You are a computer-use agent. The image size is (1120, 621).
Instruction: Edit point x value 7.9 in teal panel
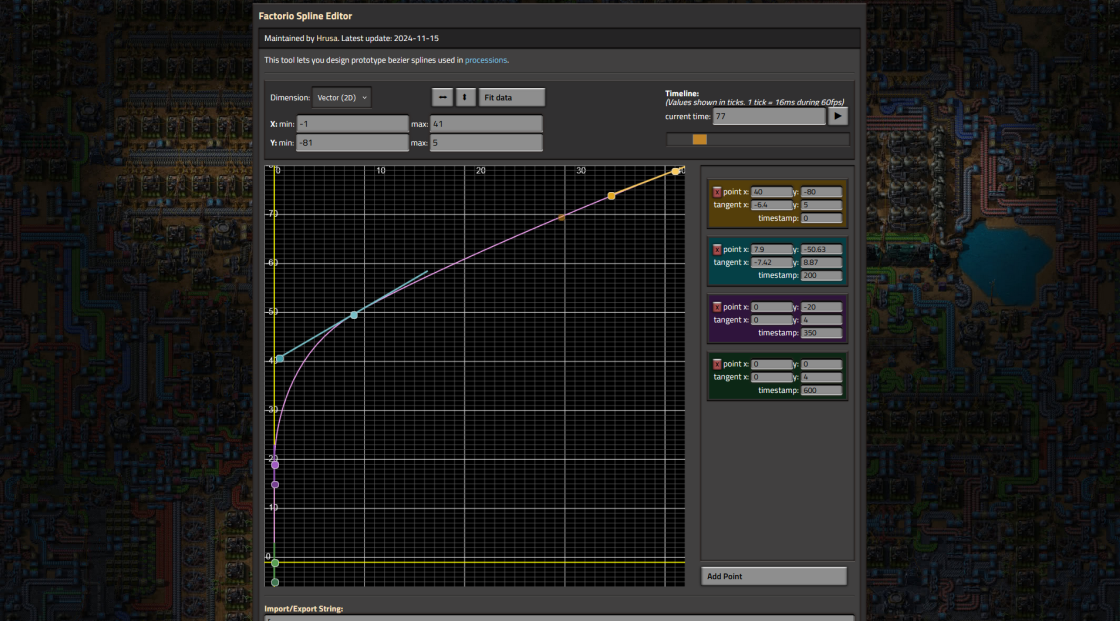click(x=771, y=249)
